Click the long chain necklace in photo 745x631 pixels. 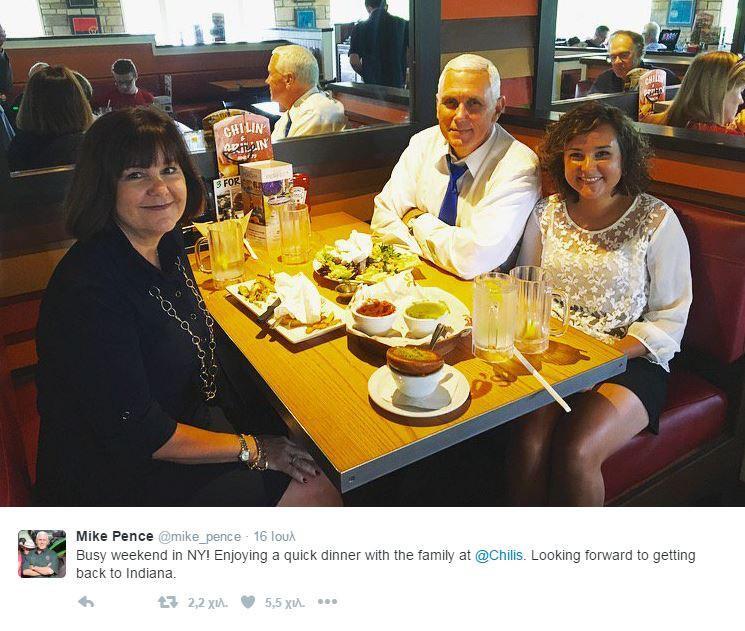pos(190,328)
